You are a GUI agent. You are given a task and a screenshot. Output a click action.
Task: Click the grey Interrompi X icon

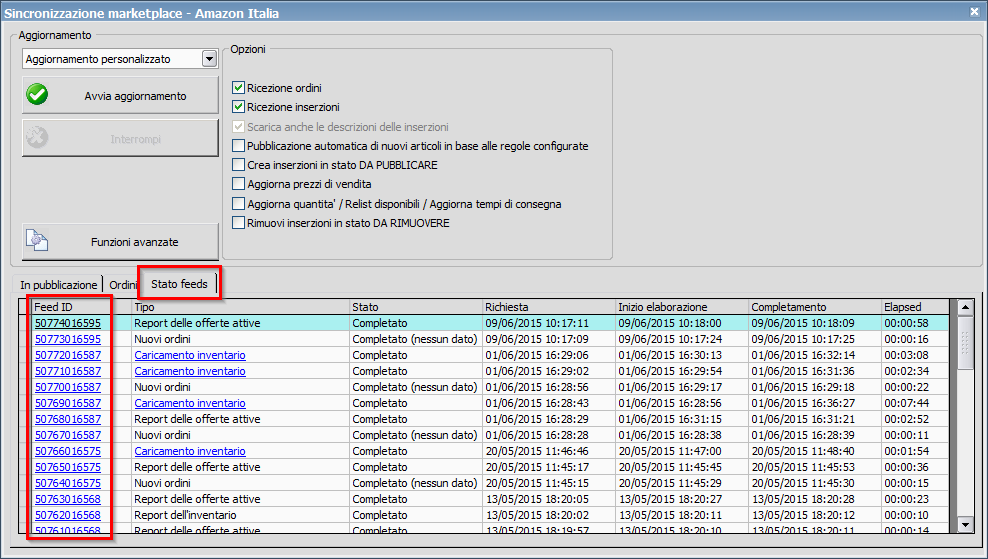point(37,138)
